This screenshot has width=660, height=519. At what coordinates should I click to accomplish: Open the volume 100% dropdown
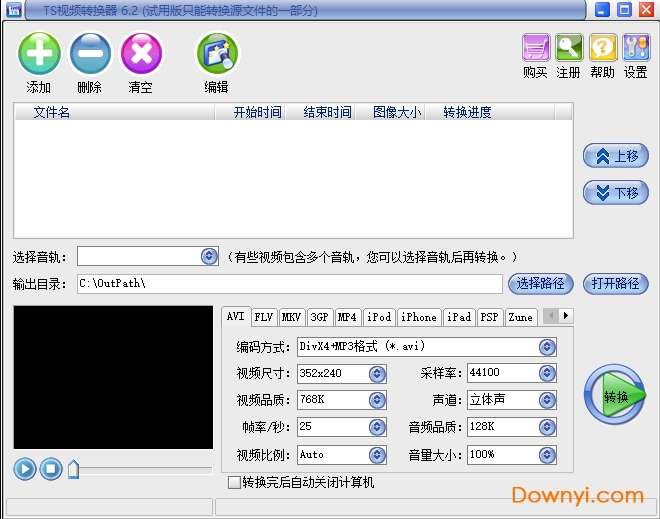coord(547,455)
